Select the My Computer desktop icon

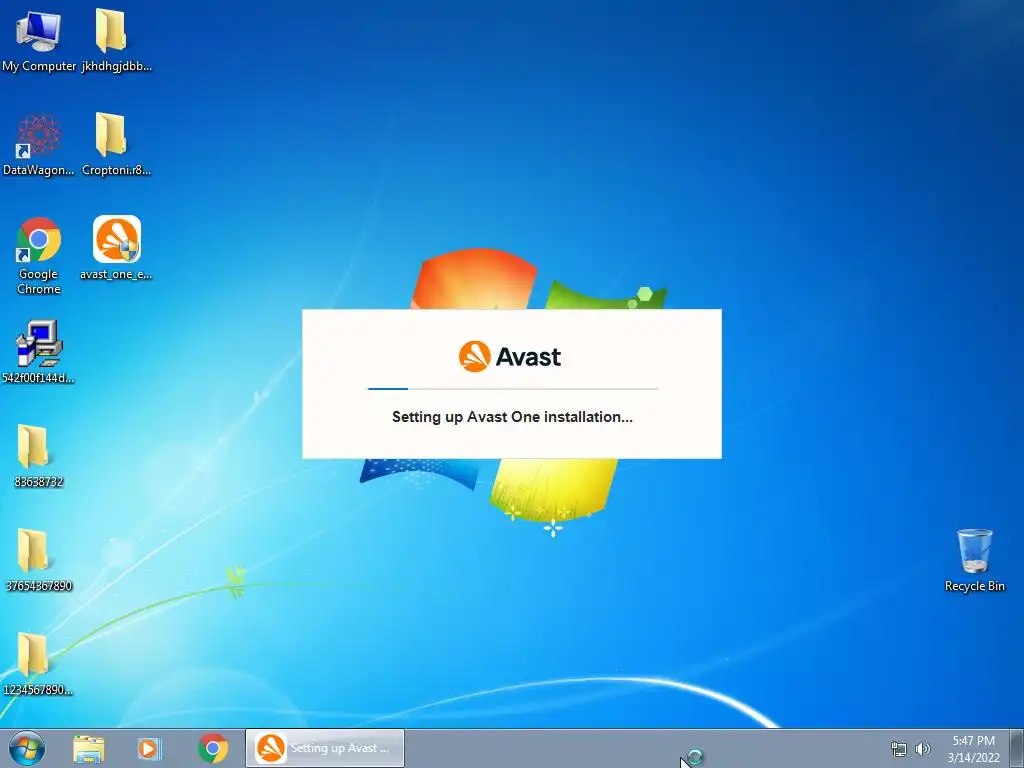39,40
